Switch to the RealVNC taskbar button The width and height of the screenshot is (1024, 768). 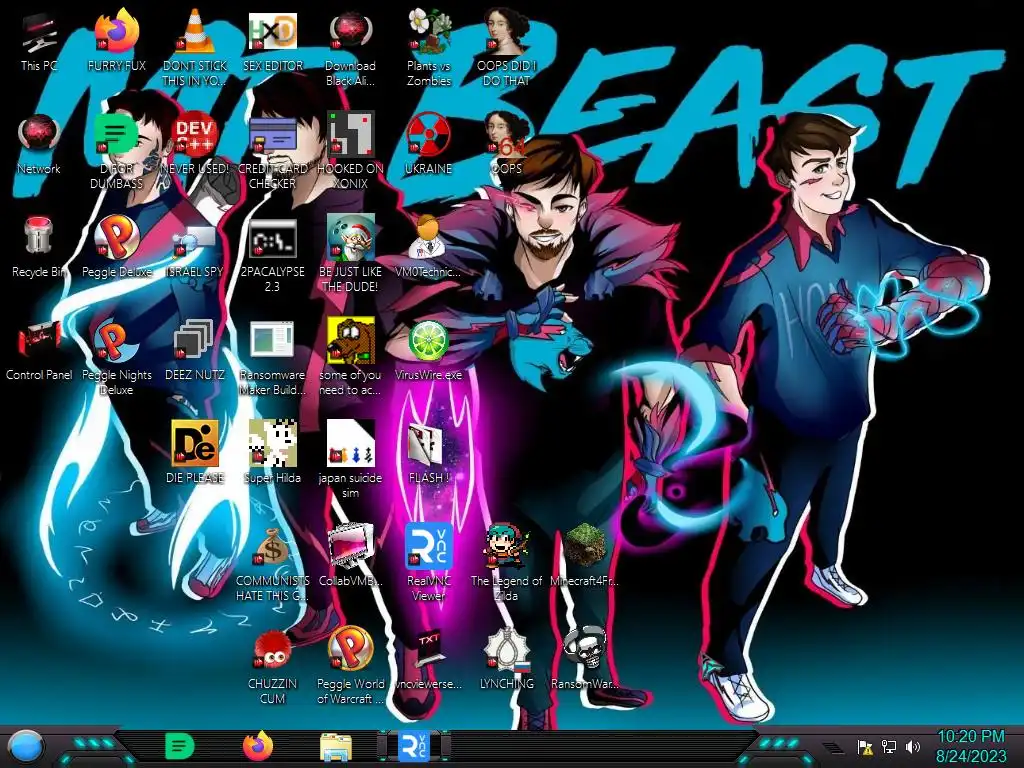(414, 746)
